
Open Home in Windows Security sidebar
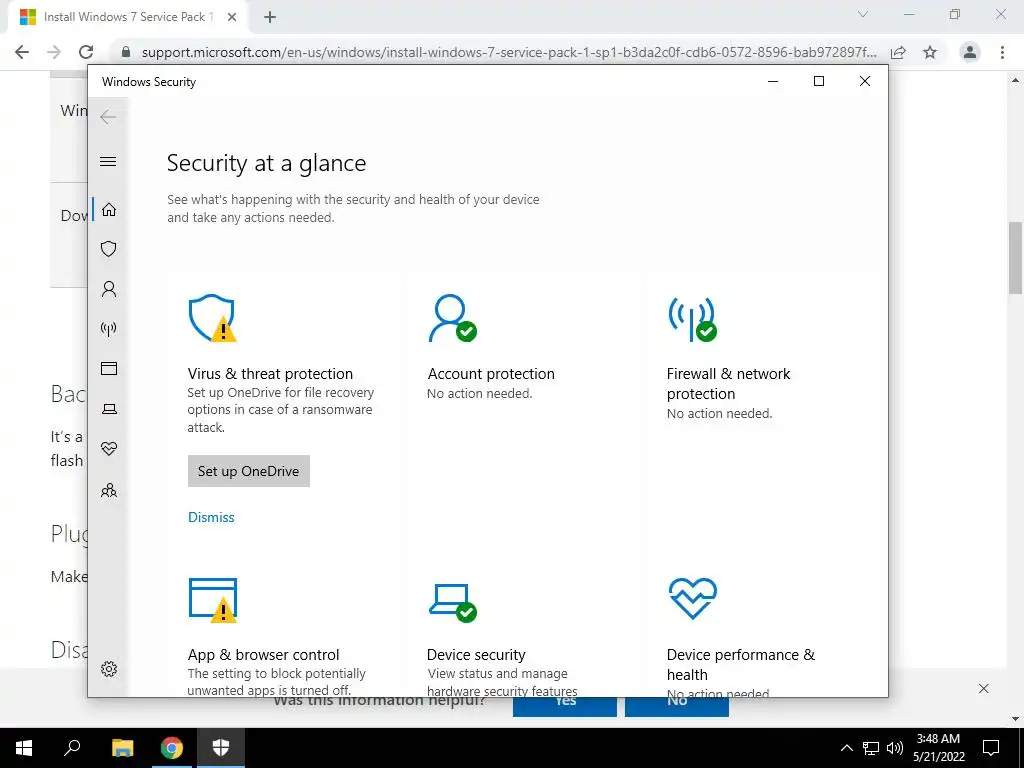pyautogui.click(x=108, y=210)
